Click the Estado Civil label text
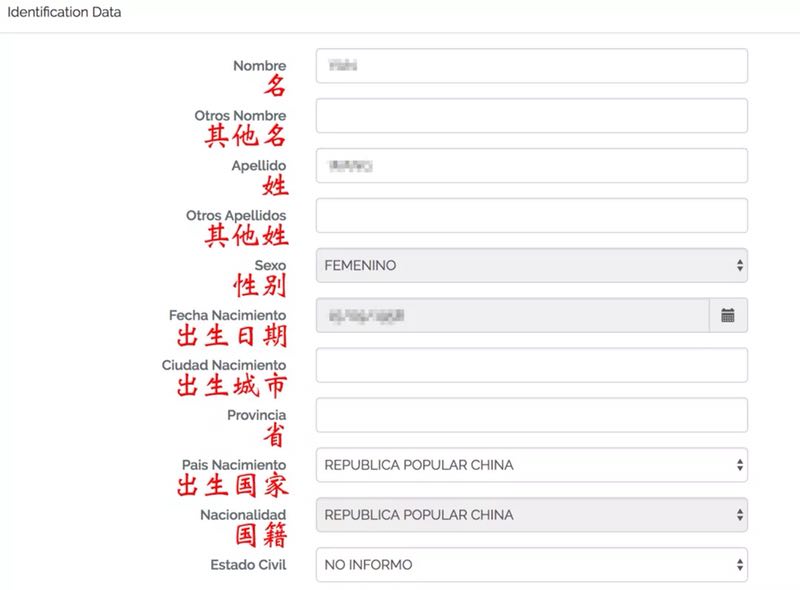 (248, 565)
